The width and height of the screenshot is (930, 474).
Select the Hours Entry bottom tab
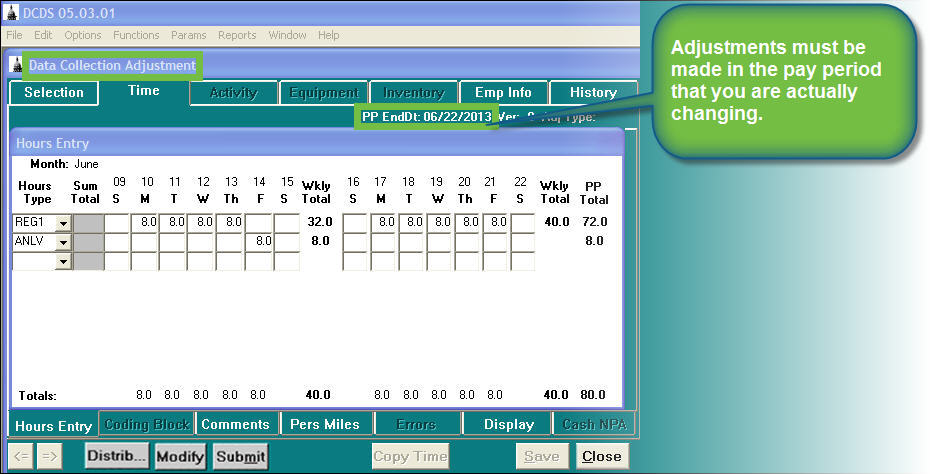[x=53, y=425]
